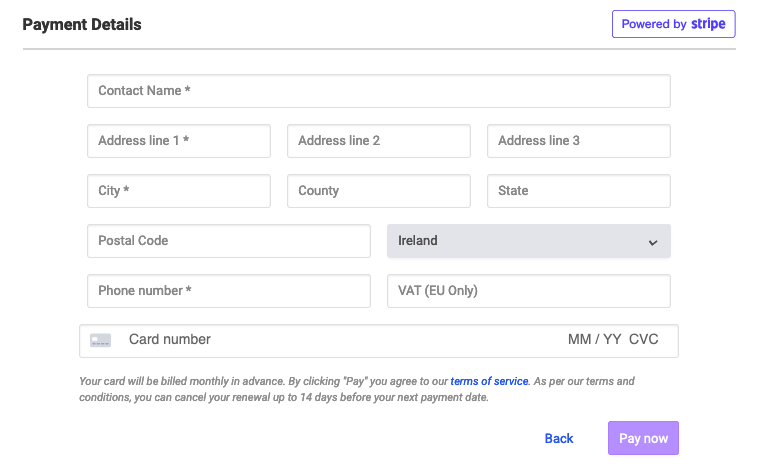This screenshot has height=467, width=757.
Task: Click into Address line 3 field
Action: click(x=578, y=141)
